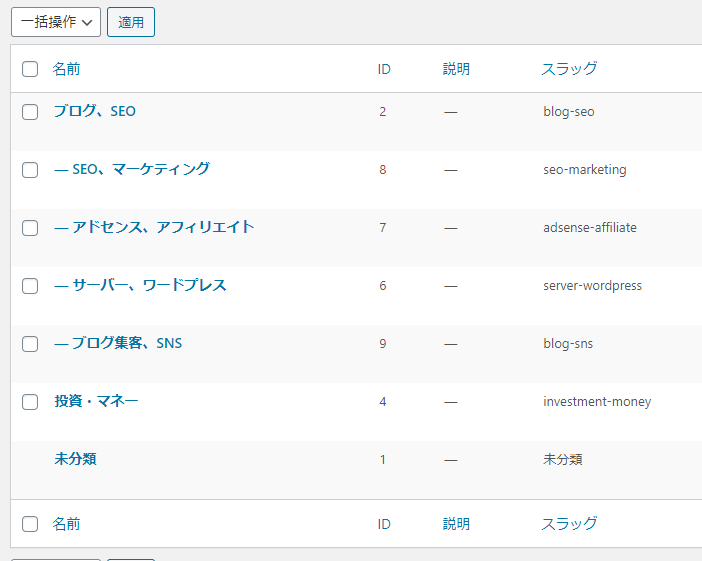Toggle the select-all checkbox in header

[x=30, y=69]
